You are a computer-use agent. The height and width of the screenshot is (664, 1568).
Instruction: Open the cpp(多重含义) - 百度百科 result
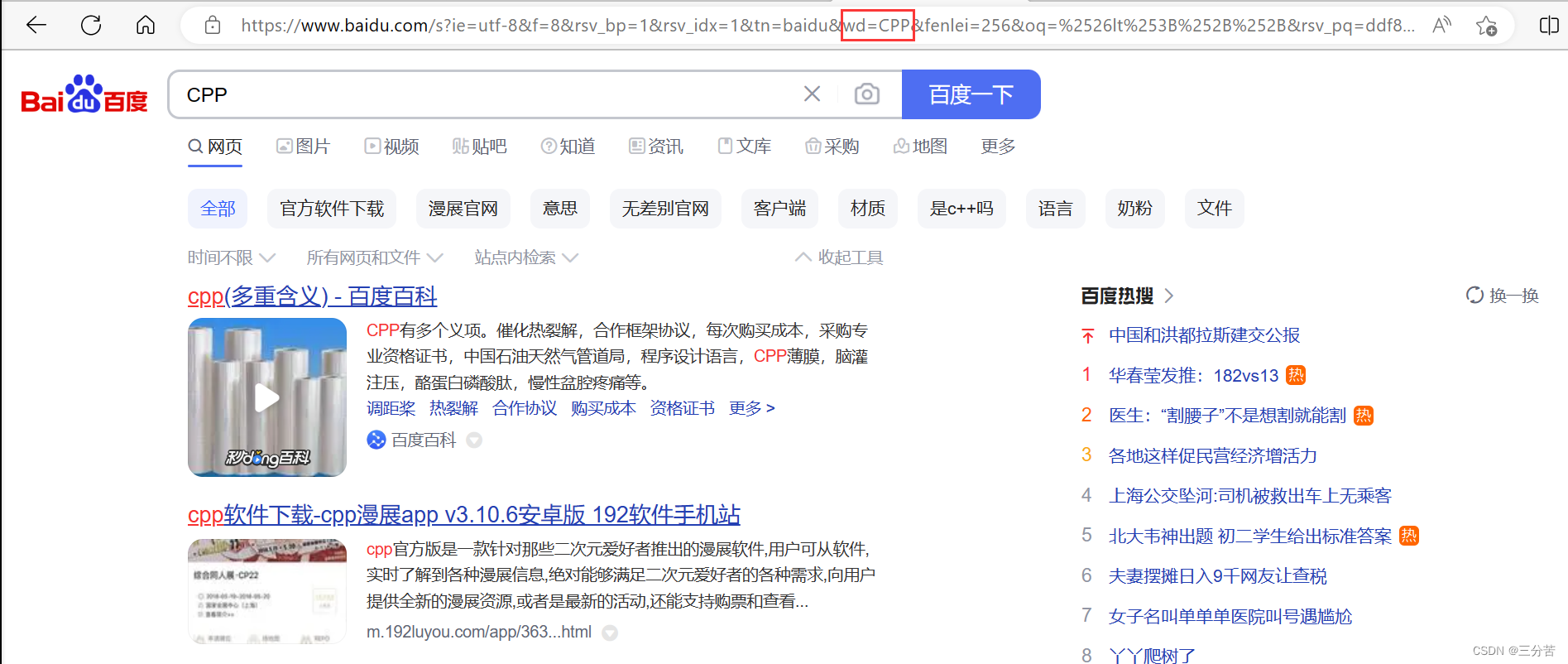[312, 296]
